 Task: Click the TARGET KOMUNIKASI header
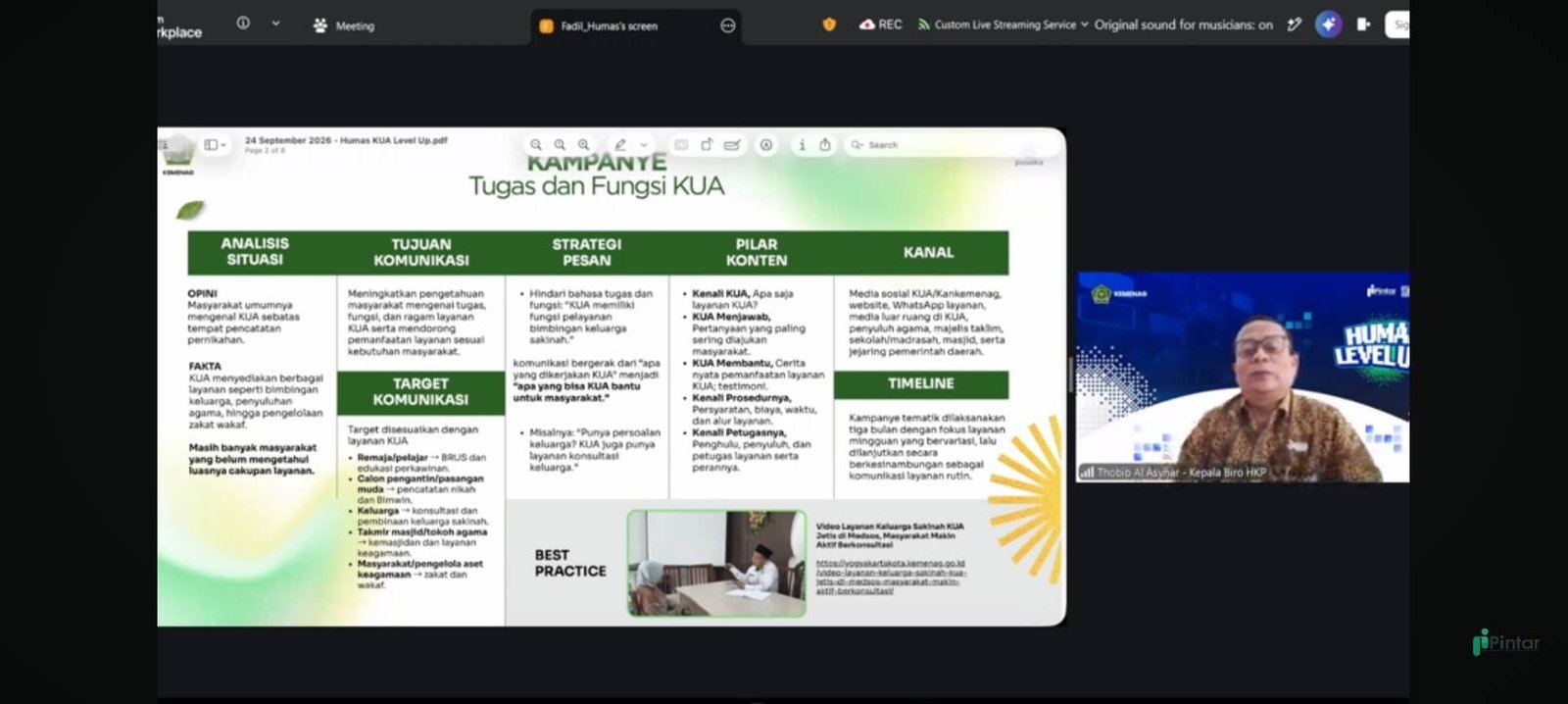pyautogui.click(x=420, y=391)
